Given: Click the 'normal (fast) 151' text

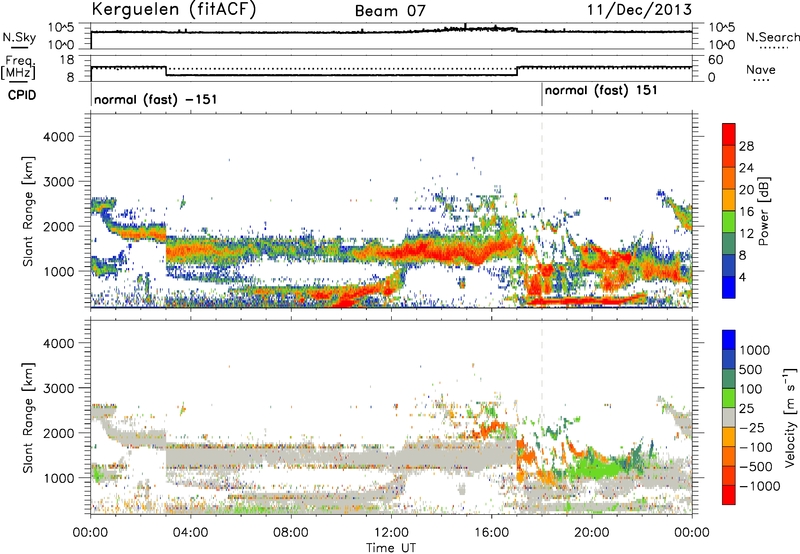Looking at the screenshot, I should click(x=601, y=91).
